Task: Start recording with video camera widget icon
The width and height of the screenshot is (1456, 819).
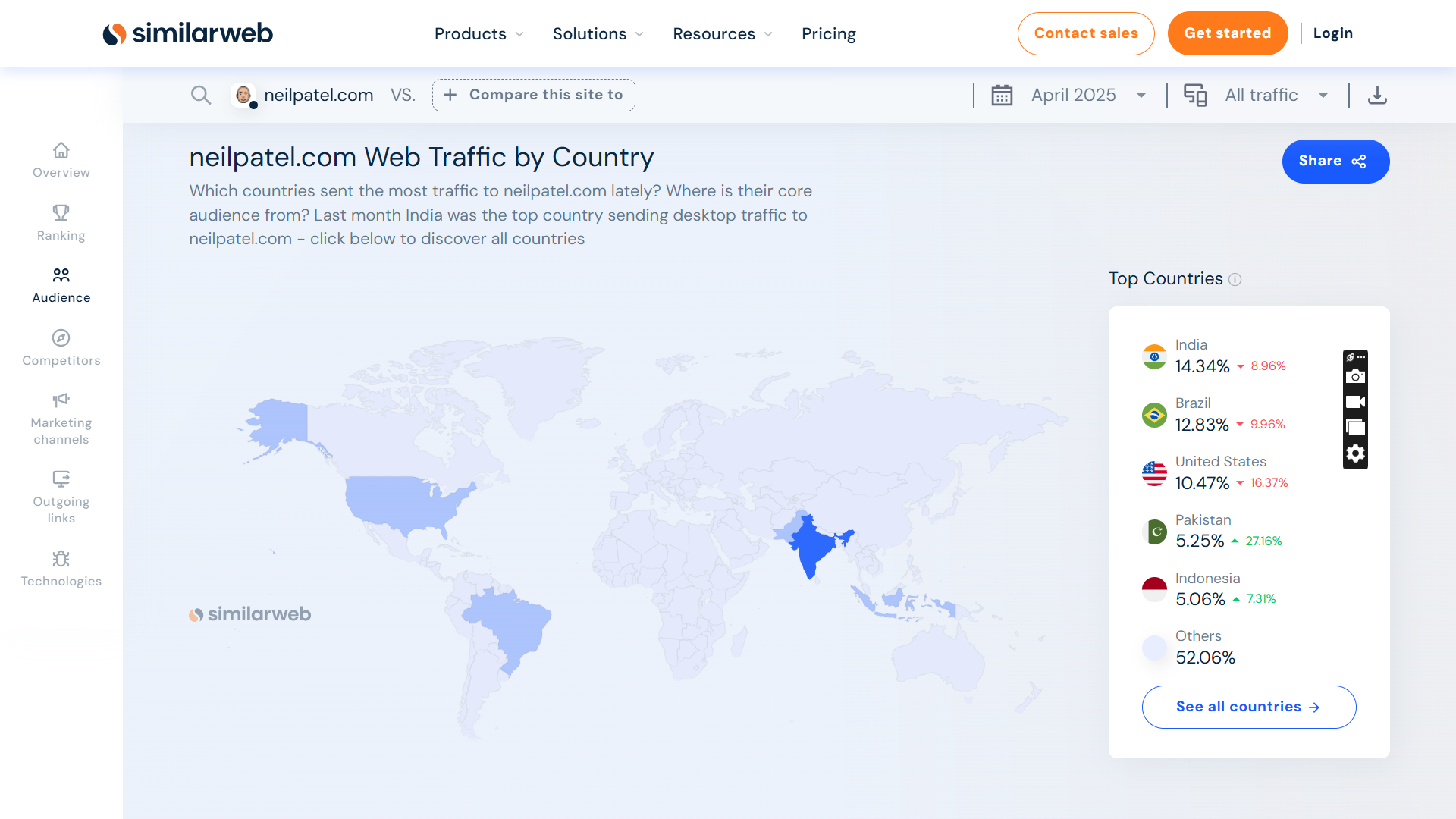Action: (1355, 402)
